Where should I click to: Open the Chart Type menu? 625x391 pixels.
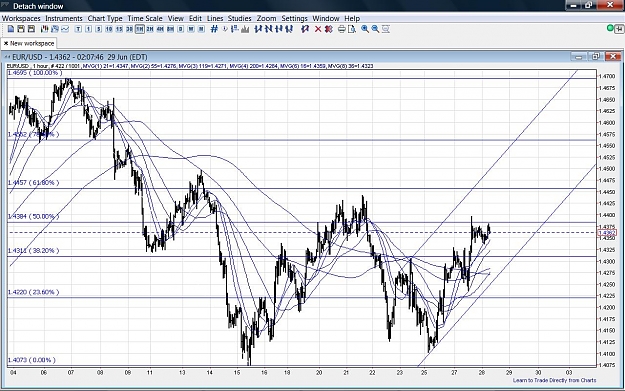(x=105, y=18)
